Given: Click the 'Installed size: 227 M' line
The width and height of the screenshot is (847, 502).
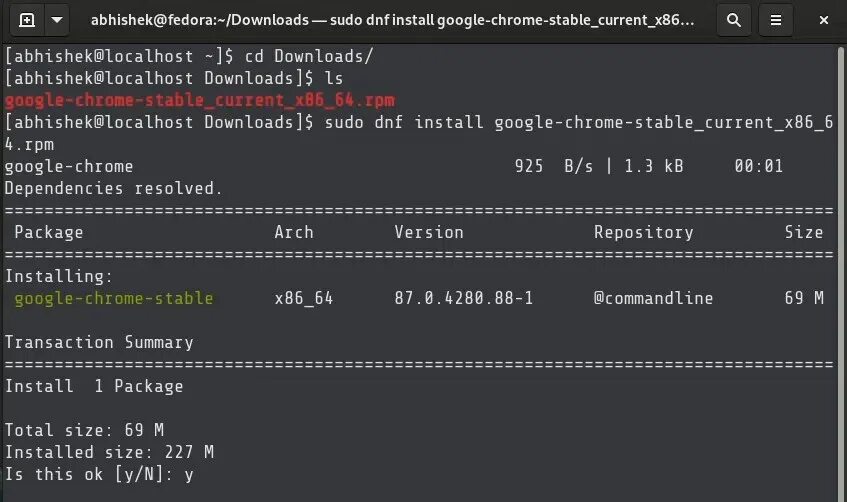Looking at the screenshot, I should (x=109, y=452).
